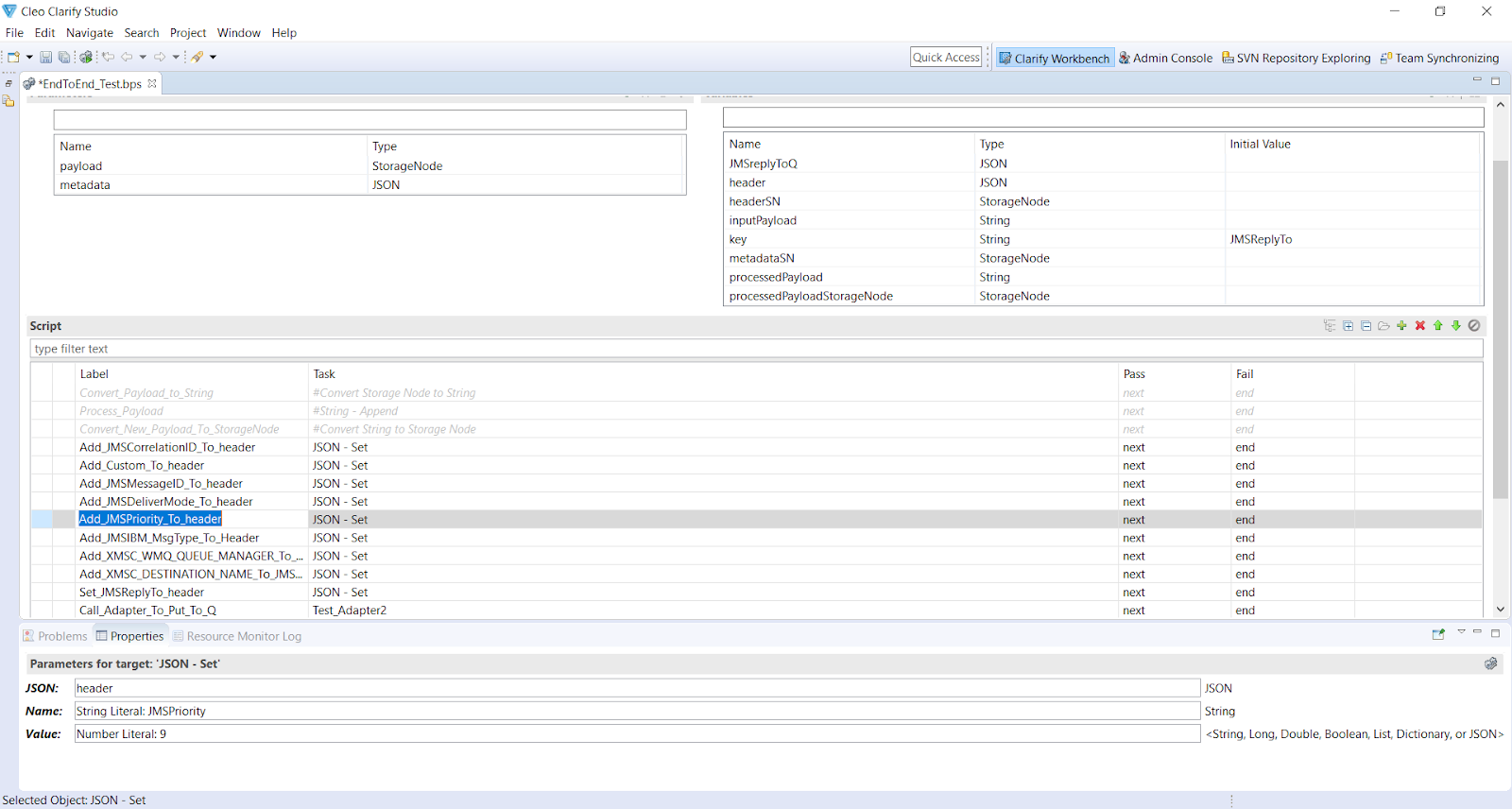Minimize the editor area
This screenshot has width=1512, height=809.
coord(1477,80)
